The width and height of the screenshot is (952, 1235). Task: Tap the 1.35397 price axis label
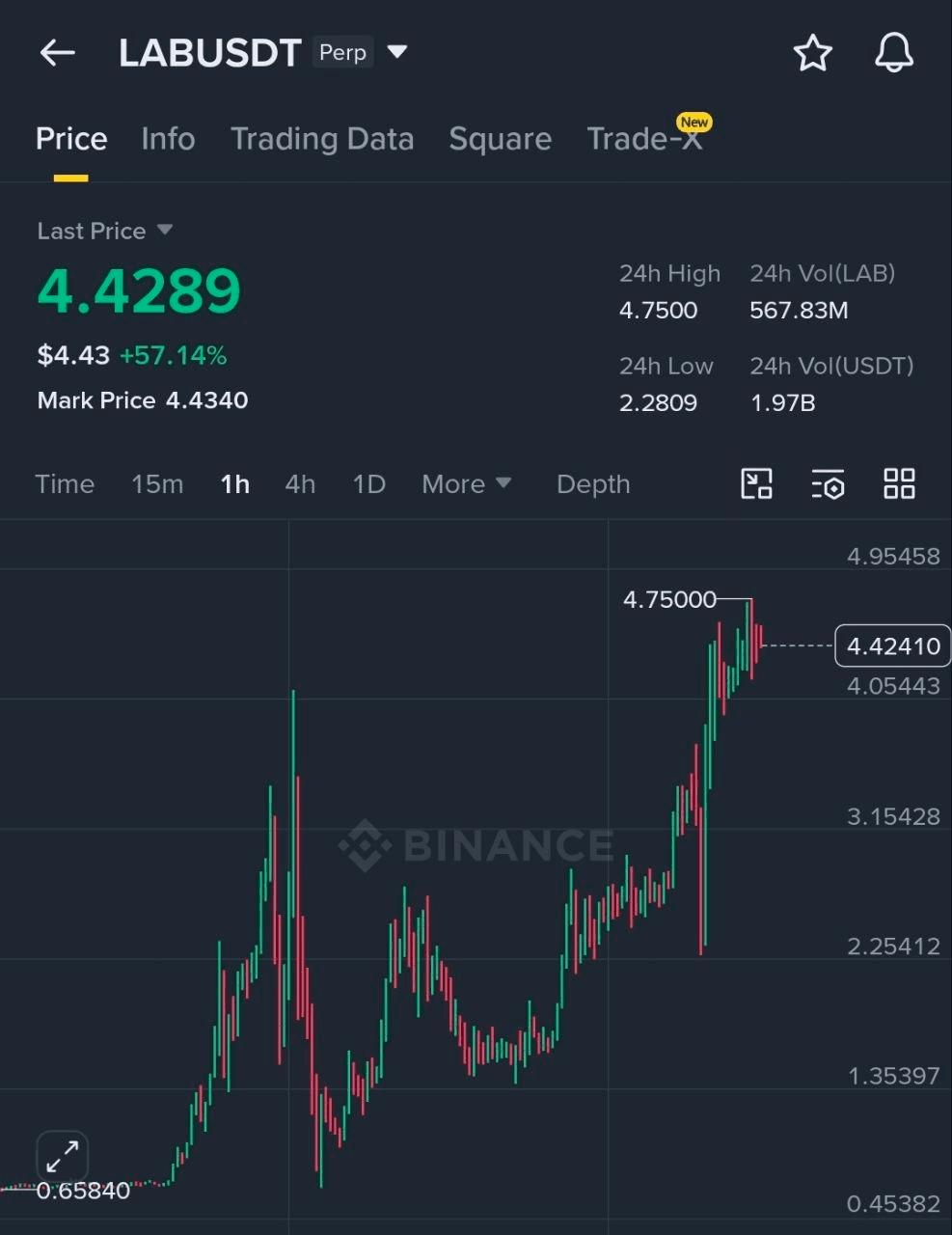[893, 1076]
